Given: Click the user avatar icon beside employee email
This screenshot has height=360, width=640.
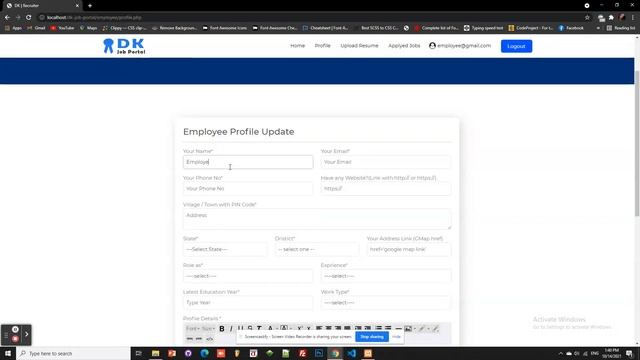Looking at the screenshot, I should pos(432,46).
